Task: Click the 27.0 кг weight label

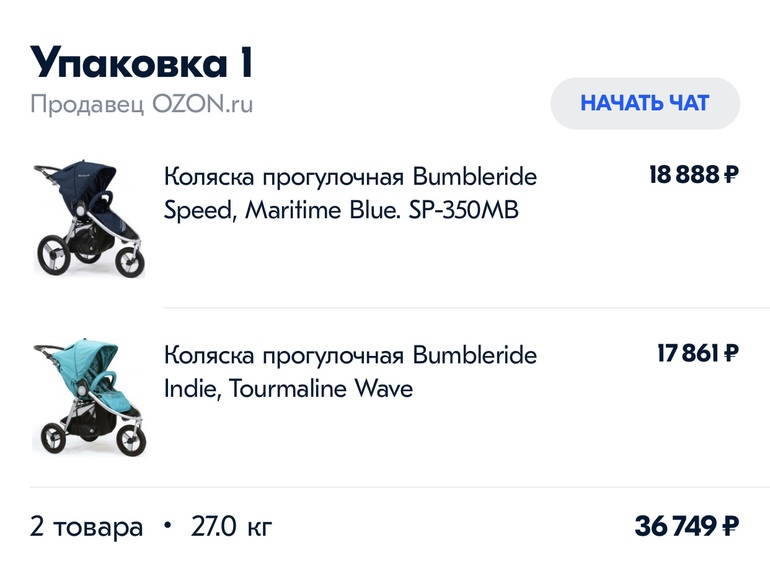Action: click(x=231, y=527)
